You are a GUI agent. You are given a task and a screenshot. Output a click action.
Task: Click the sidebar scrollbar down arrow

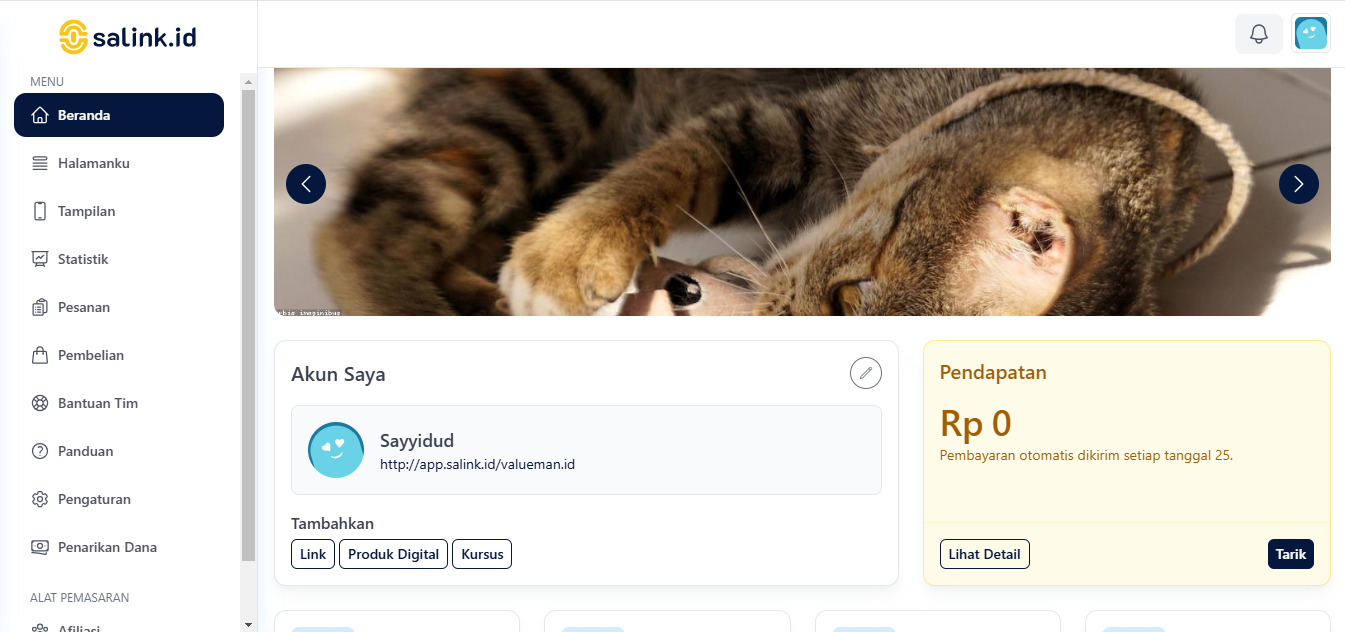point(249,624)
